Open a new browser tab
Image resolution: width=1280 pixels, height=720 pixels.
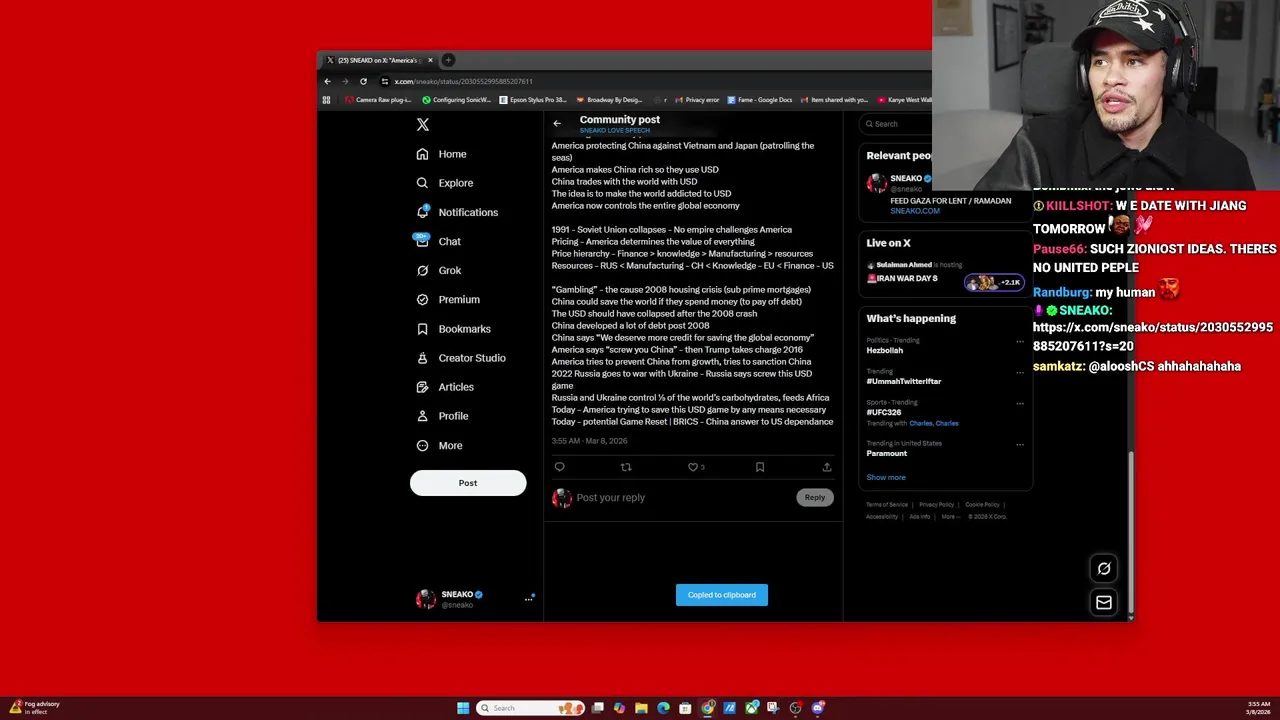pyautogui.click(x=448, y=60)
